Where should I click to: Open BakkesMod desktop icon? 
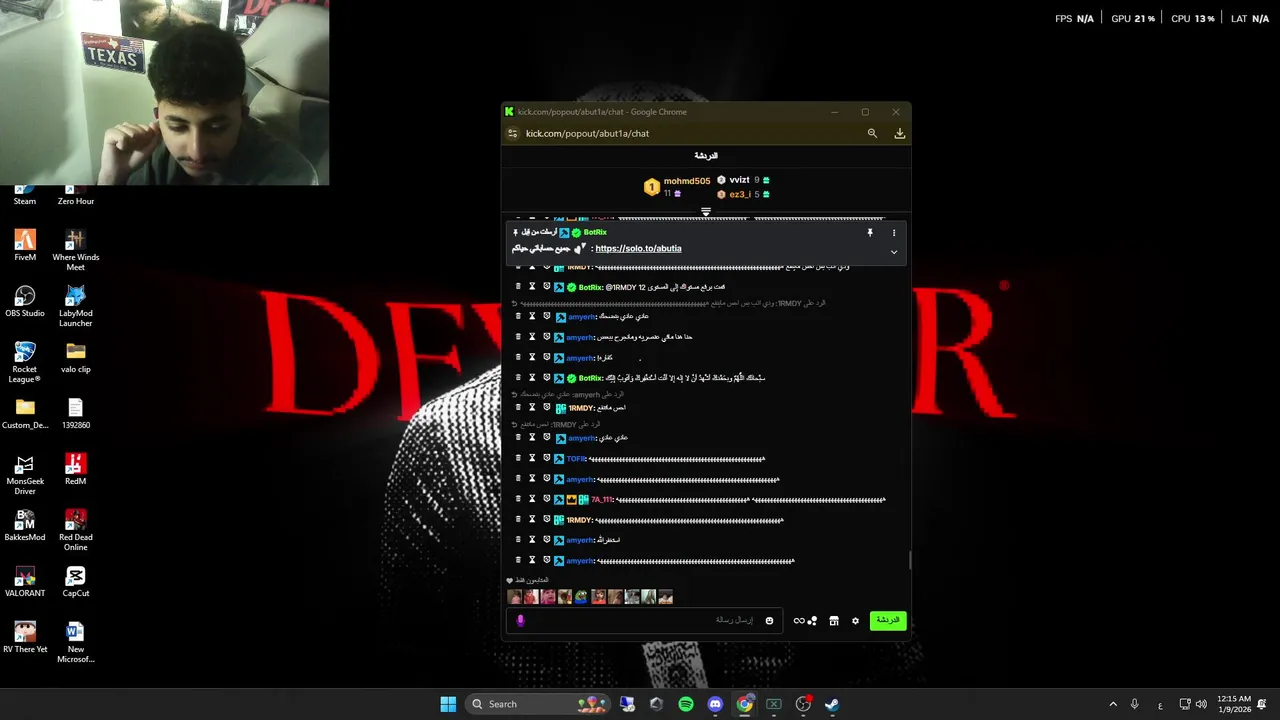[25, 525]
